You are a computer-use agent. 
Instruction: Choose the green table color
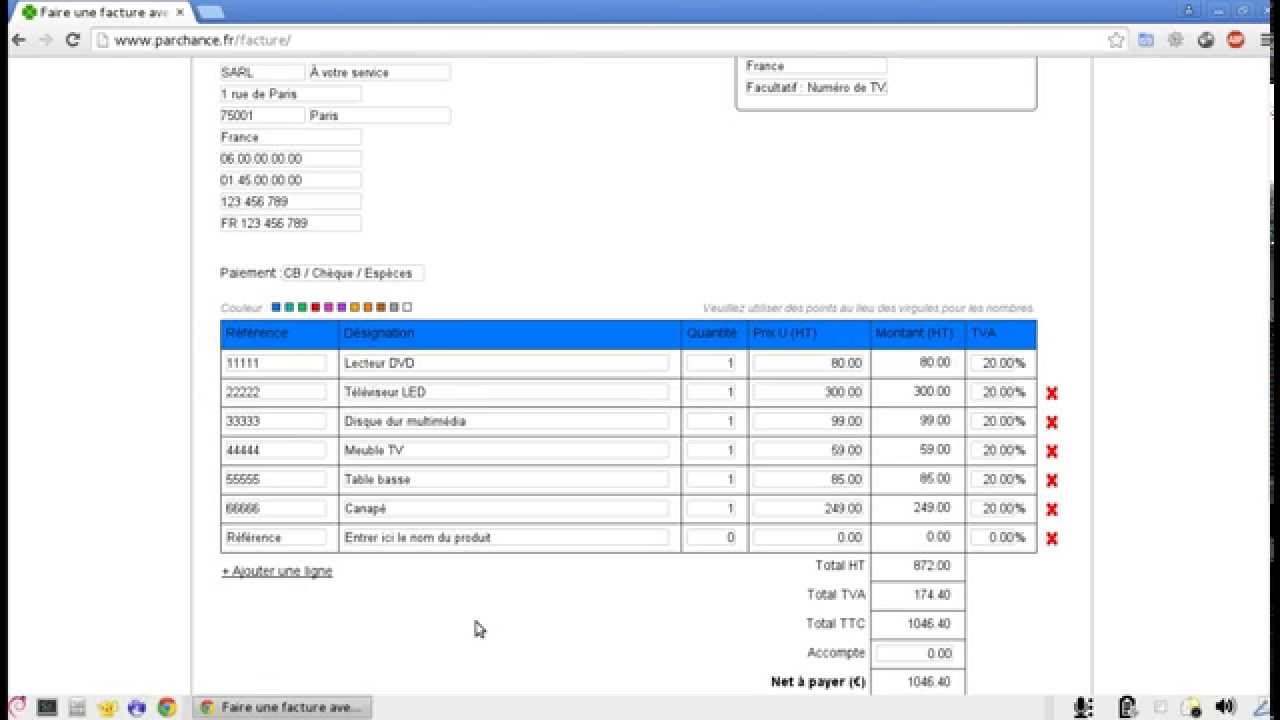tap(302, 308)
